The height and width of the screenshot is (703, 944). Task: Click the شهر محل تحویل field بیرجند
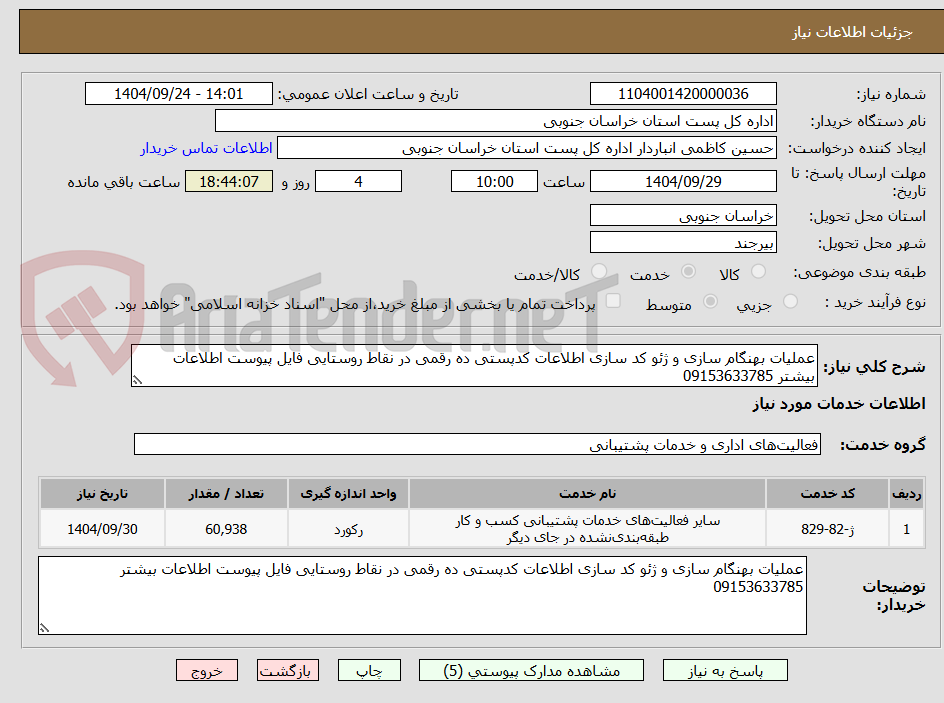pos(683,241)
